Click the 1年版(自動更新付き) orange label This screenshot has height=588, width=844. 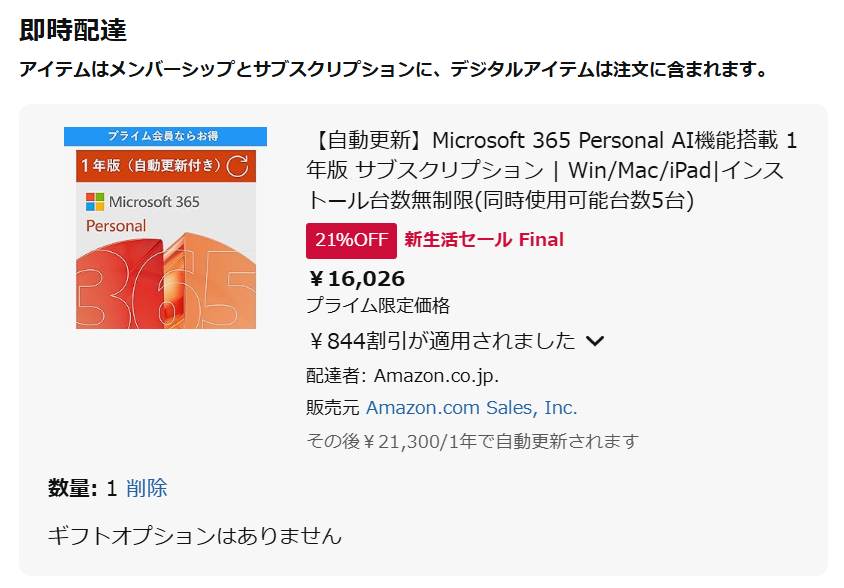coord(152,165)
